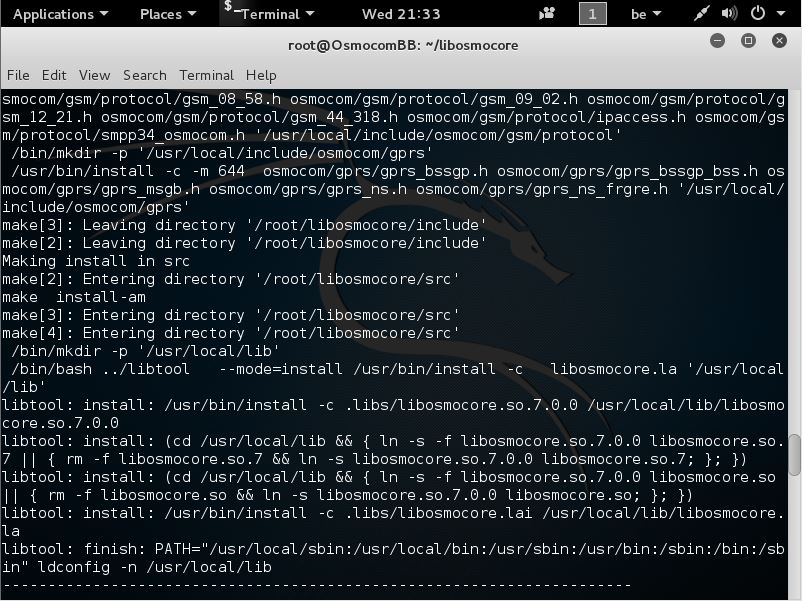
Task: Click window title root@OsmocomBB: ~/libosmocore
Action: [x=403, y=46]
